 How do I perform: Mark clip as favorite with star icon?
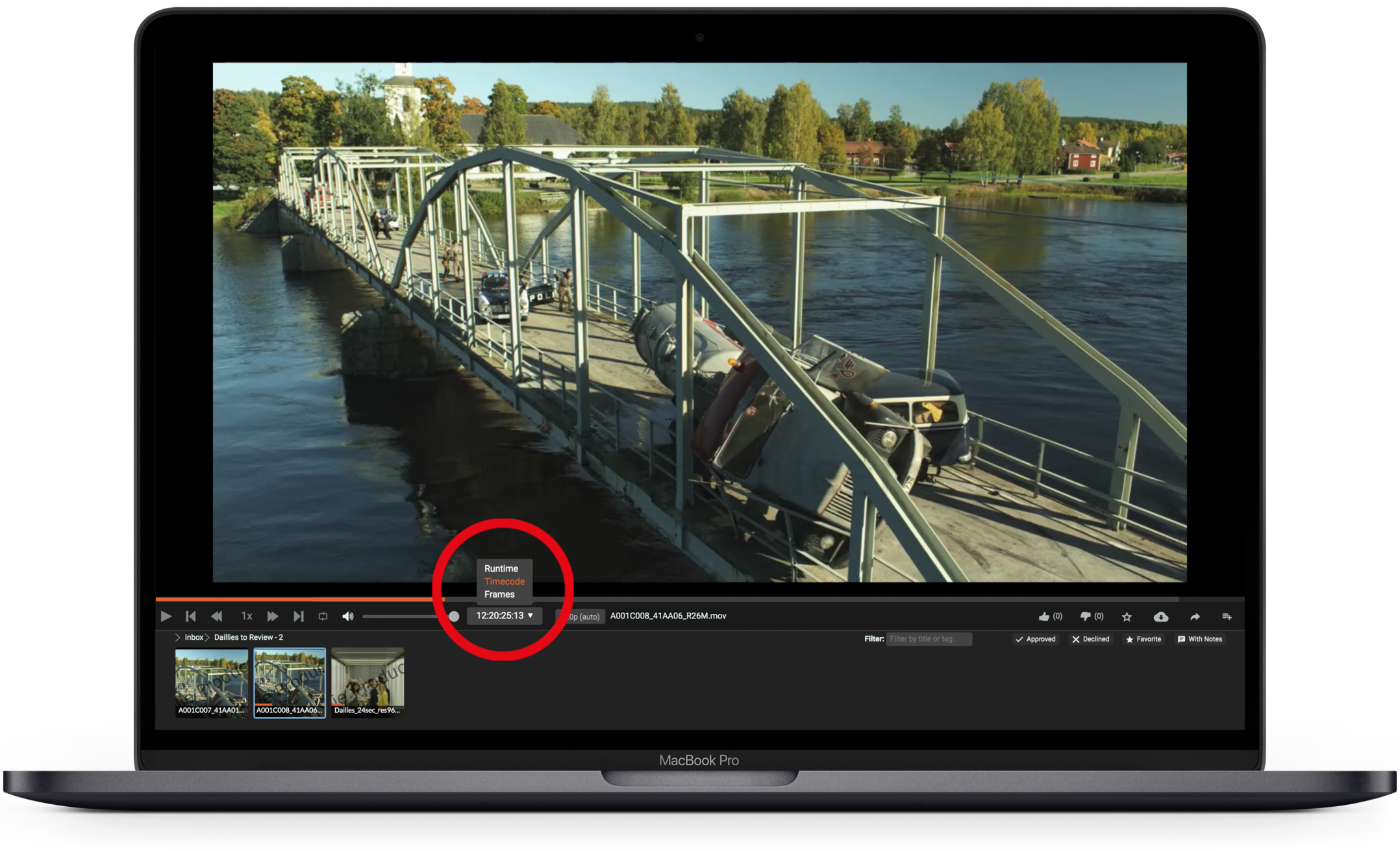click(x=1127, y=616)
